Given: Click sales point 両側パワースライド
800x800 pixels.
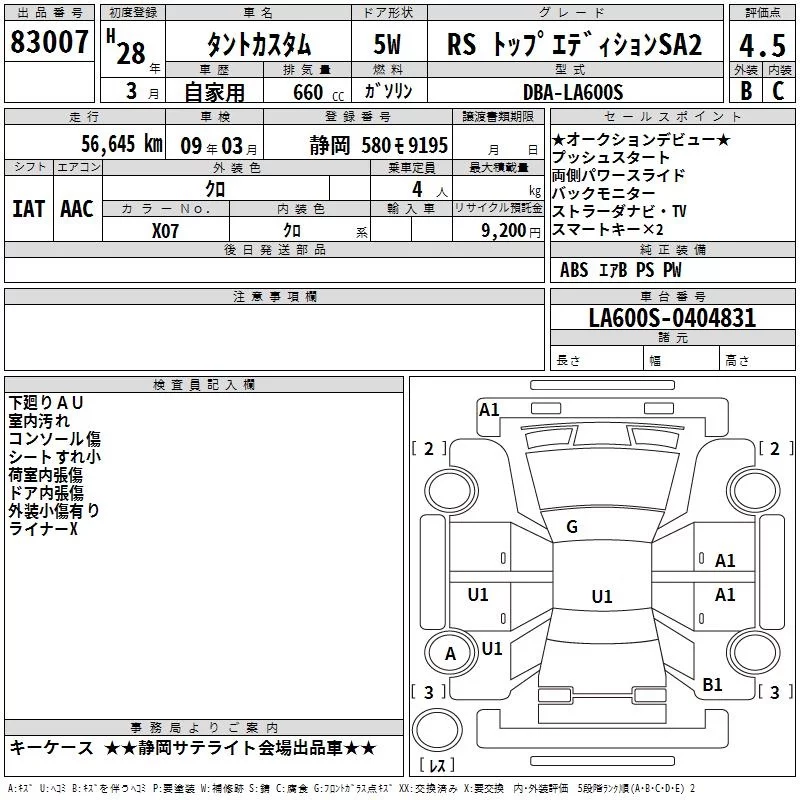Looking at the screenshot, I should point(618,176).
